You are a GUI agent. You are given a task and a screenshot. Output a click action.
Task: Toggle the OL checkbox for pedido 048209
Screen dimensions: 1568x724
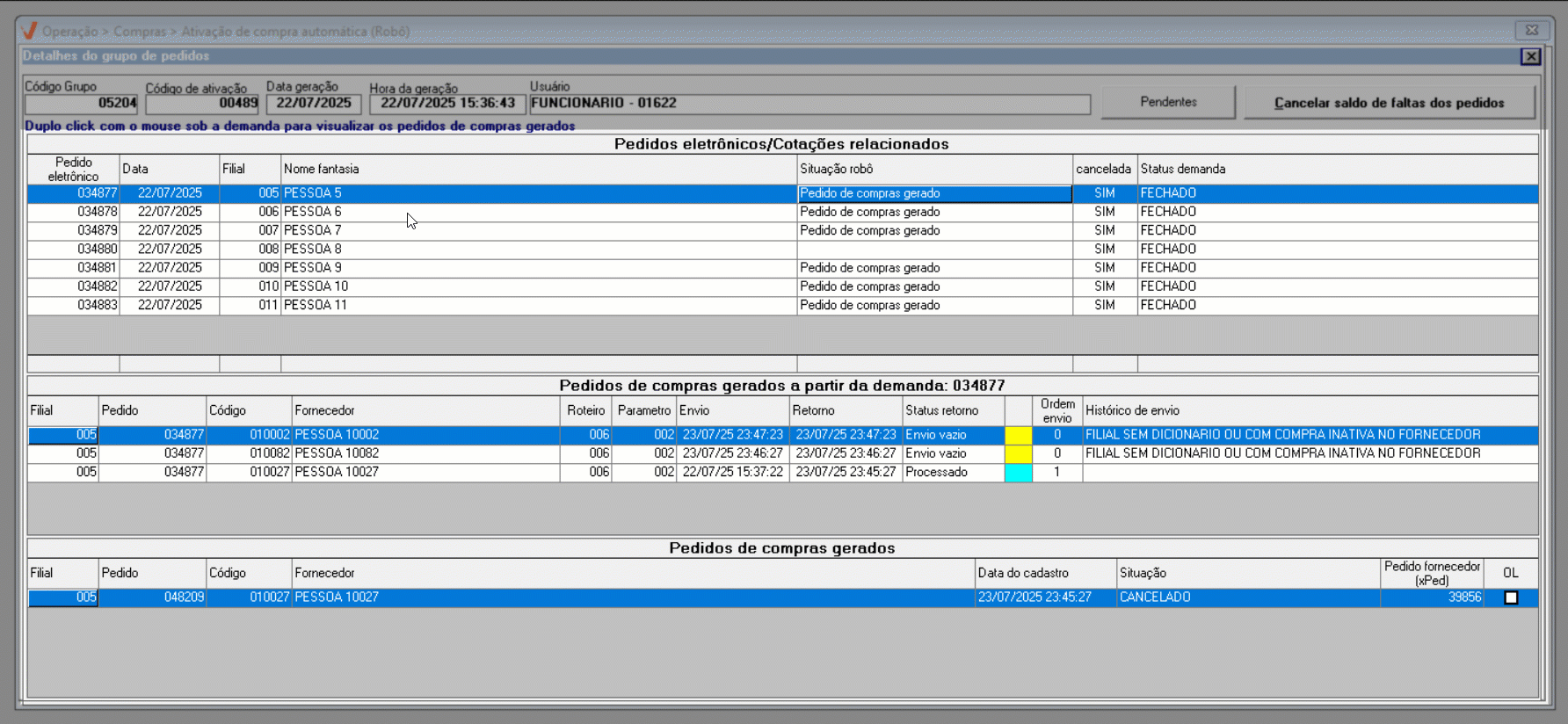(1511, 597)
